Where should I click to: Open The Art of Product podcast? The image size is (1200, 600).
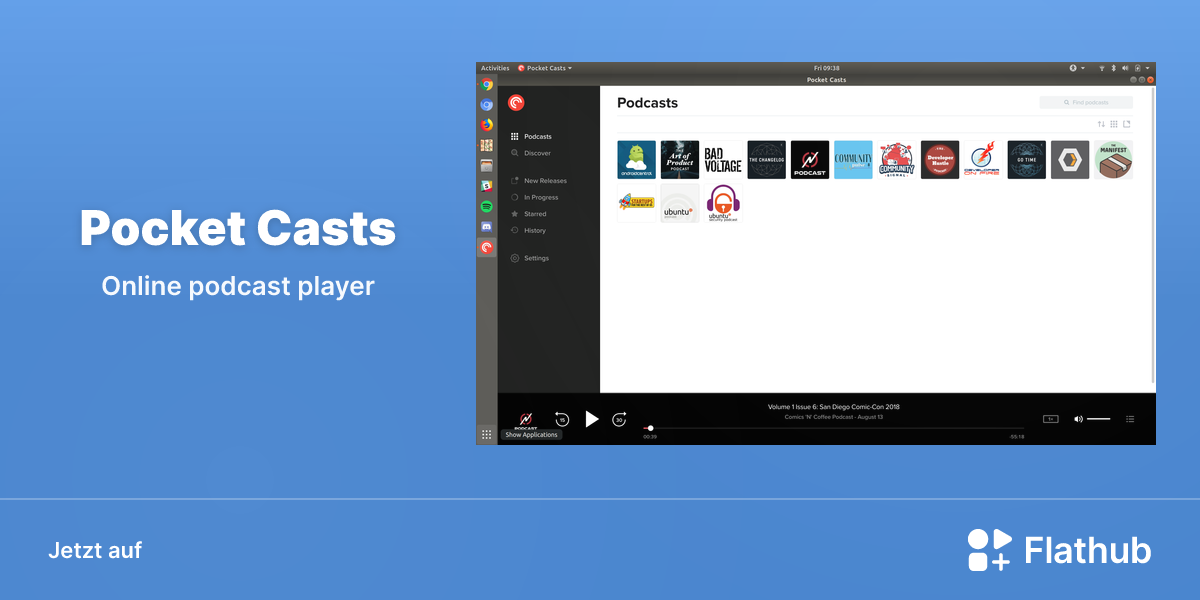point(680,160)
